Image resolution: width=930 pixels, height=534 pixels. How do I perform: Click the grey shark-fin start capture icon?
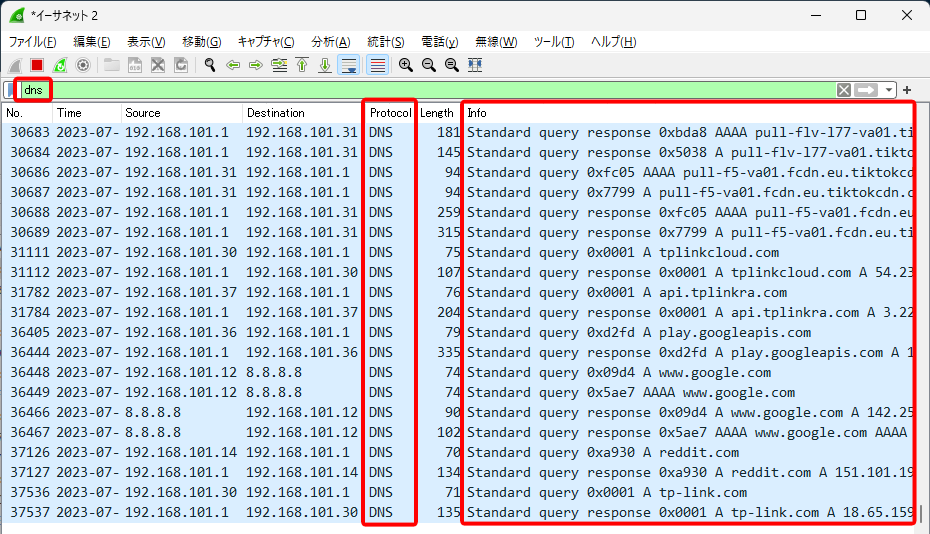click(x=15, y=65)
